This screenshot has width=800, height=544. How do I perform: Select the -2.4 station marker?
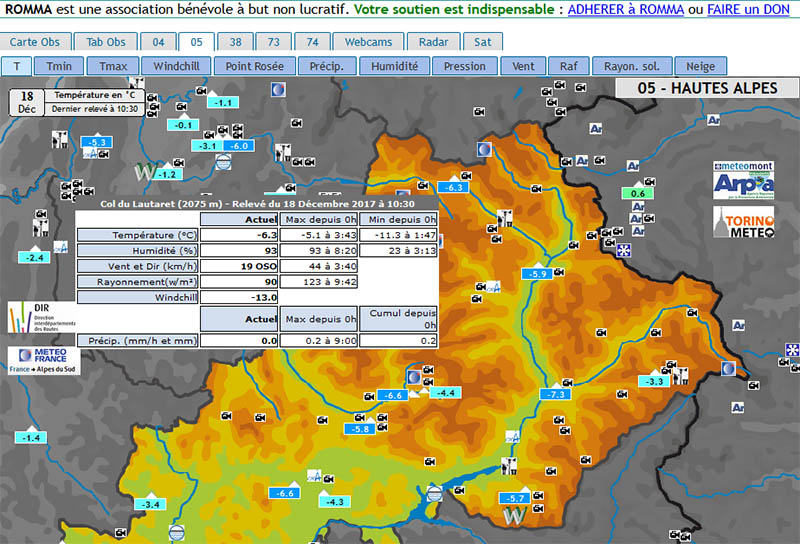pyautogui.click(x=34, y=258)
